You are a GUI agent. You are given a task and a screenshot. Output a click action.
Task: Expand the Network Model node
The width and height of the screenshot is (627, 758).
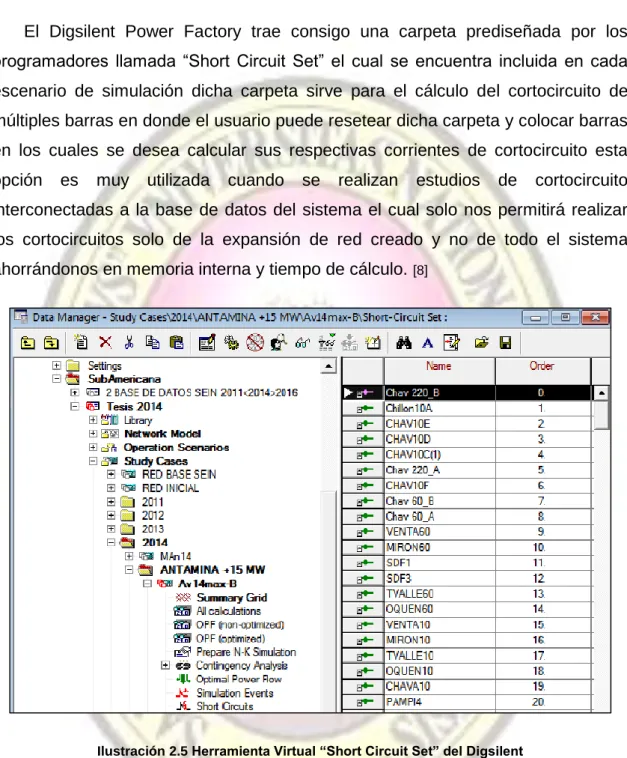point(93,434)
